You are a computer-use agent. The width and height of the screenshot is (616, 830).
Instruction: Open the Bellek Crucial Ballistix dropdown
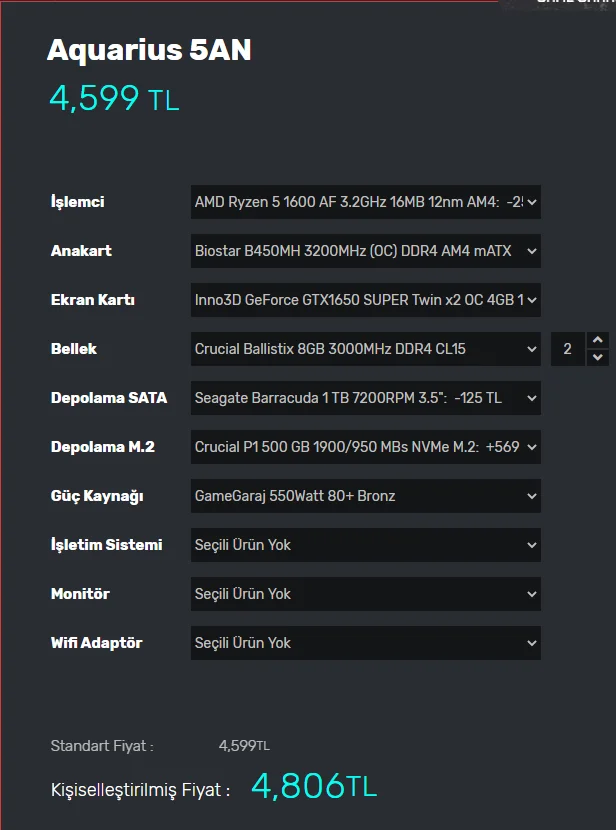pyautogui.click(x=365, y=349)
